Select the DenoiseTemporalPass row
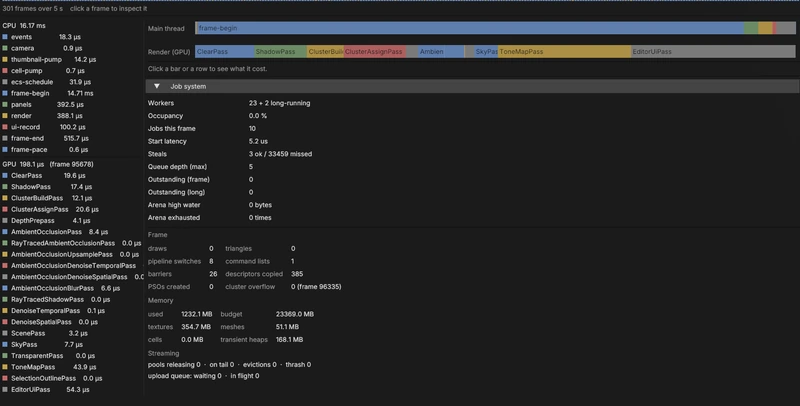800x406 pixels. click(x=54, y=311)
